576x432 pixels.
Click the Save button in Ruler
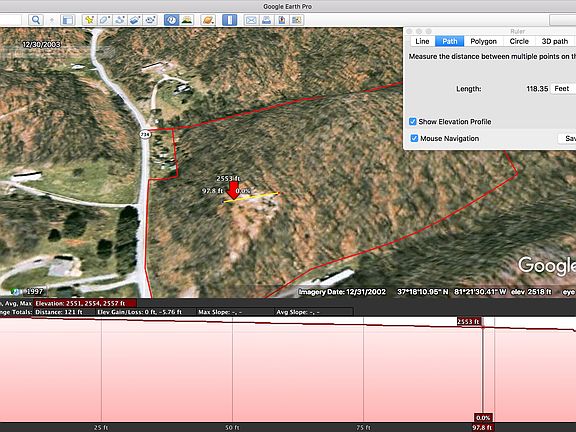coord(568,138)
